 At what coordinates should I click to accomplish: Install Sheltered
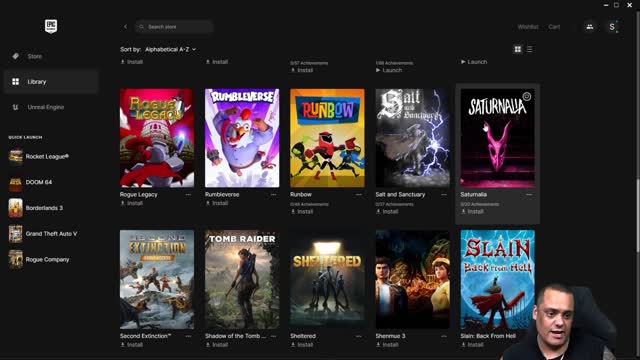[x=302, y=345]
